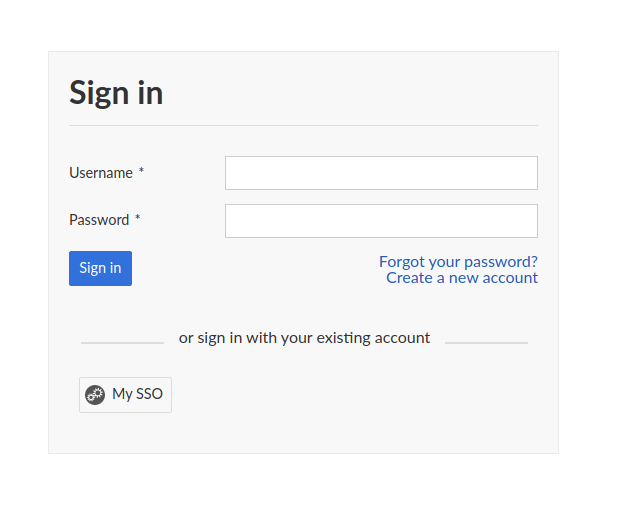Focus the Username input field
Viewport: 628px width, 516px height.
click(x=381, y=173)
